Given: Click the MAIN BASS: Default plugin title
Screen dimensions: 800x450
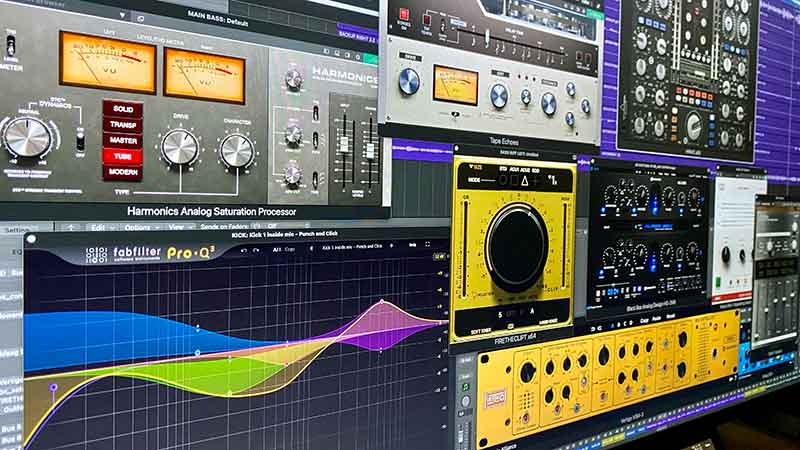Looking at the screenshot, I should (218, 19).
